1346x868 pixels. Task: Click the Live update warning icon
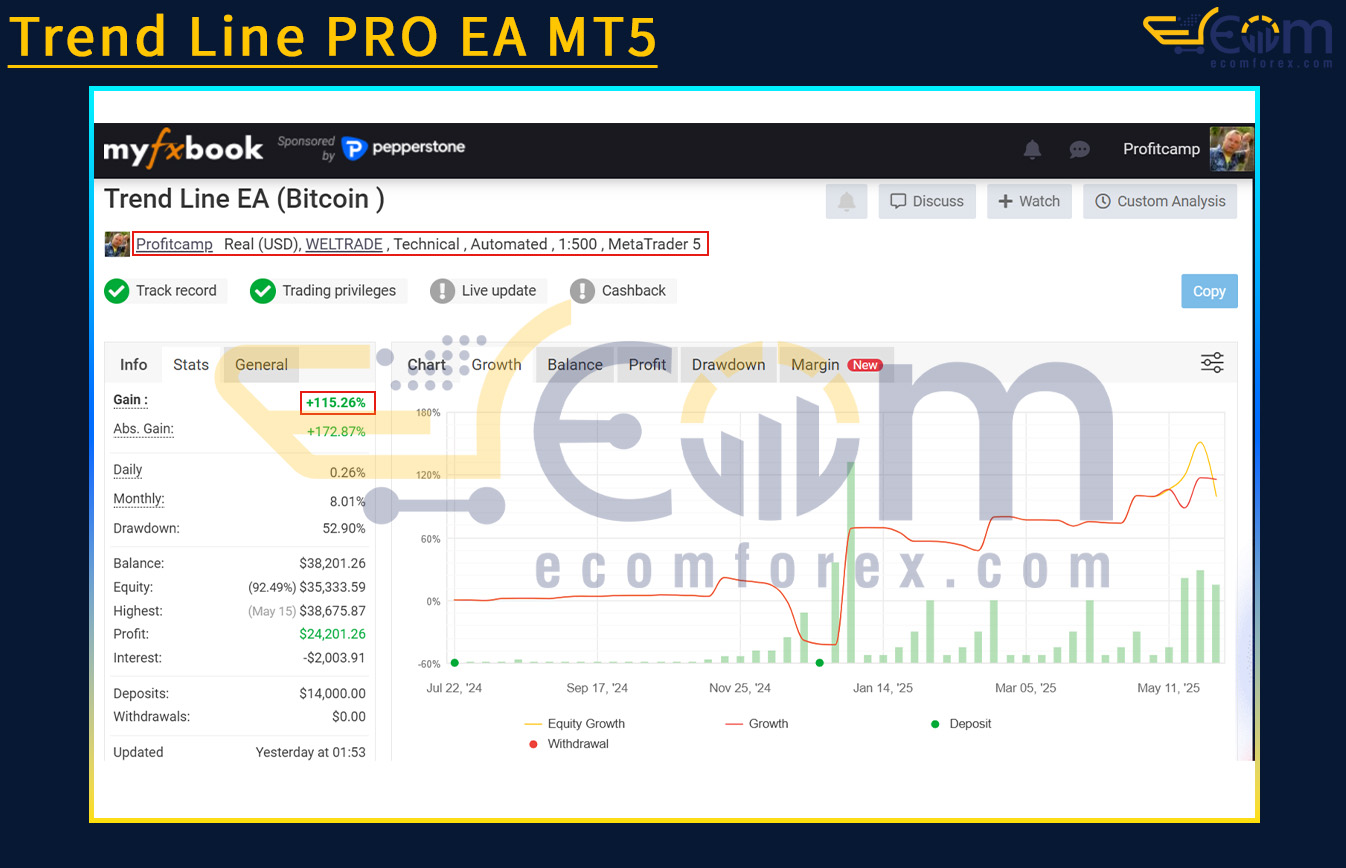pyautogui.click(x=443, y=291)
